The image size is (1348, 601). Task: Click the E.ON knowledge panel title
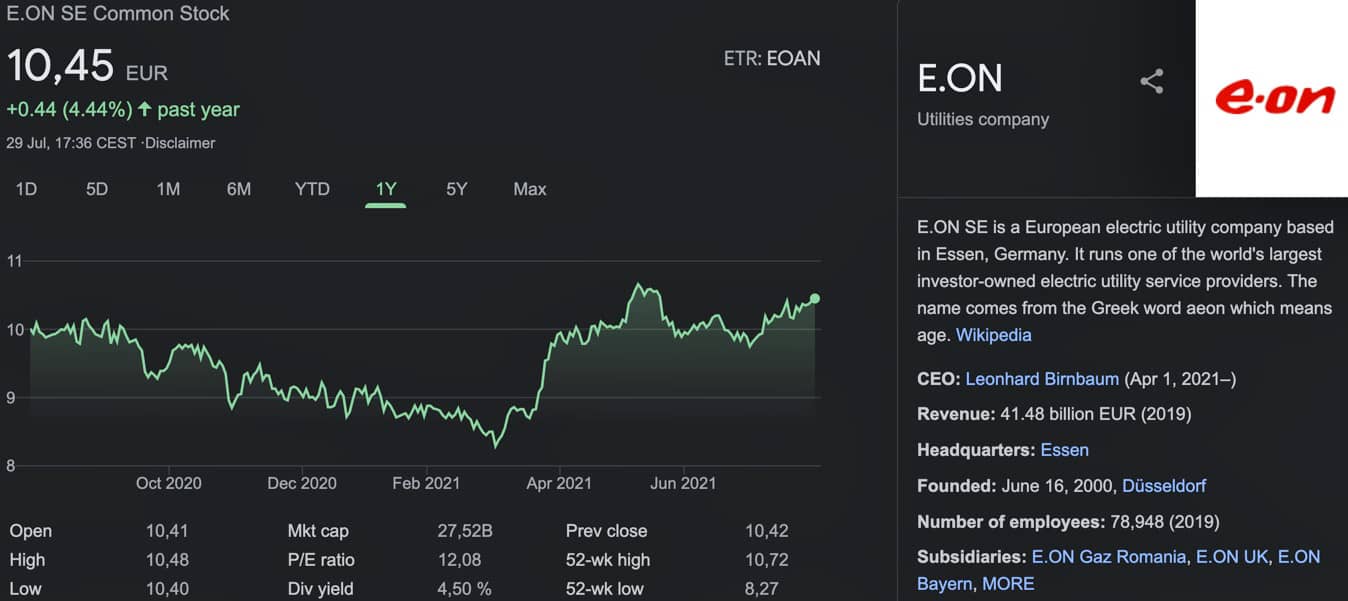960,78
